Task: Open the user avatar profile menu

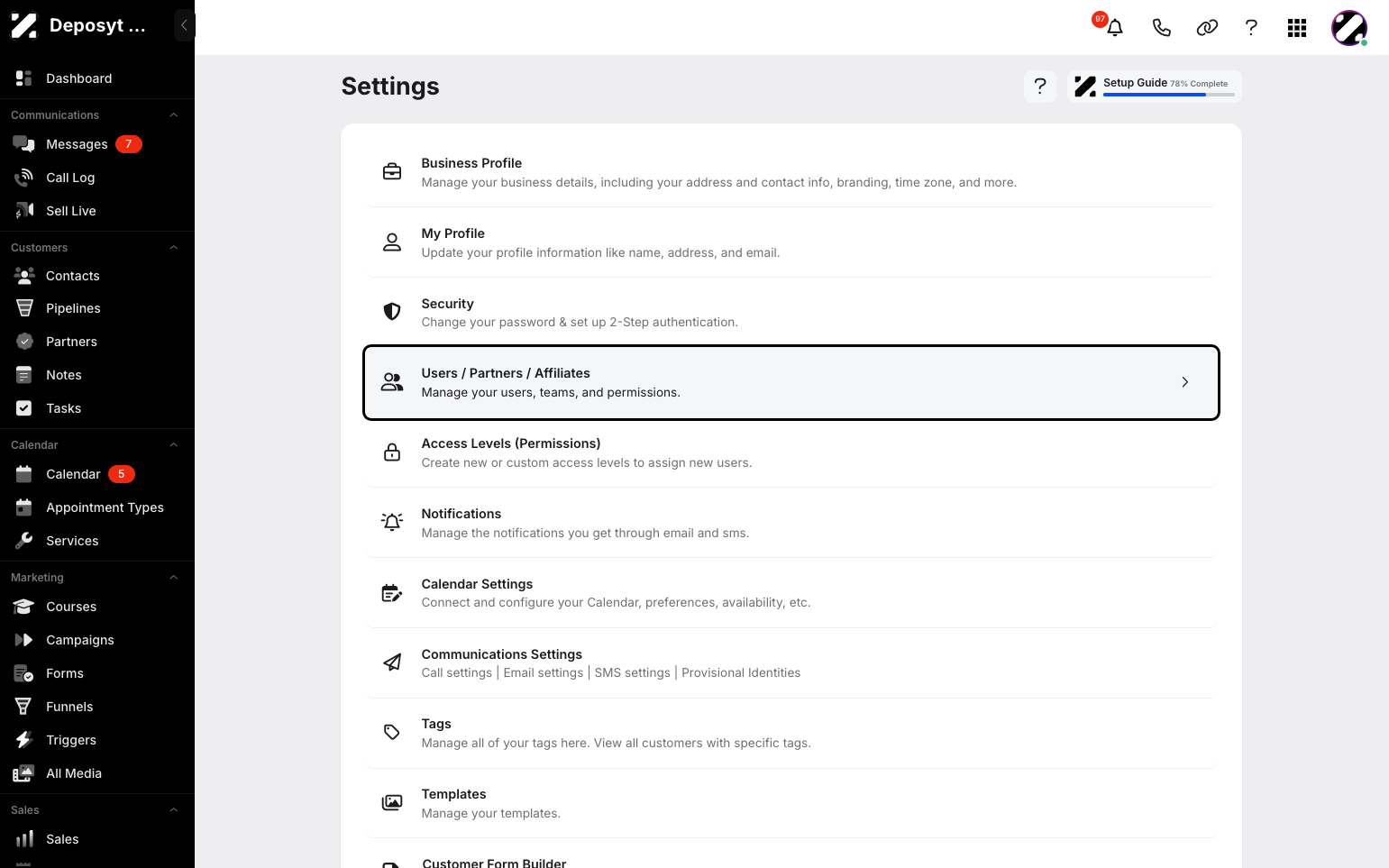Action: (x=1349, y=28)
